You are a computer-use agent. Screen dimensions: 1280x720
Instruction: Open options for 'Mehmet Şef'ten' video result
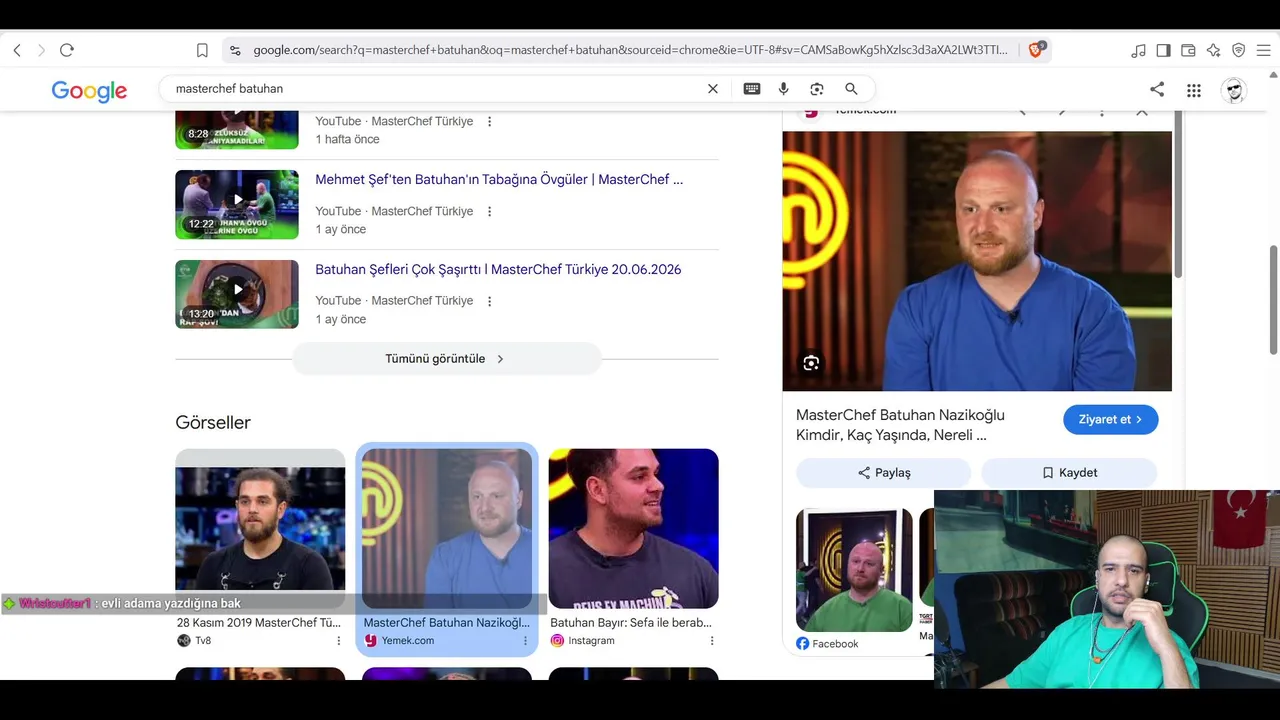[x=489, y=211]
